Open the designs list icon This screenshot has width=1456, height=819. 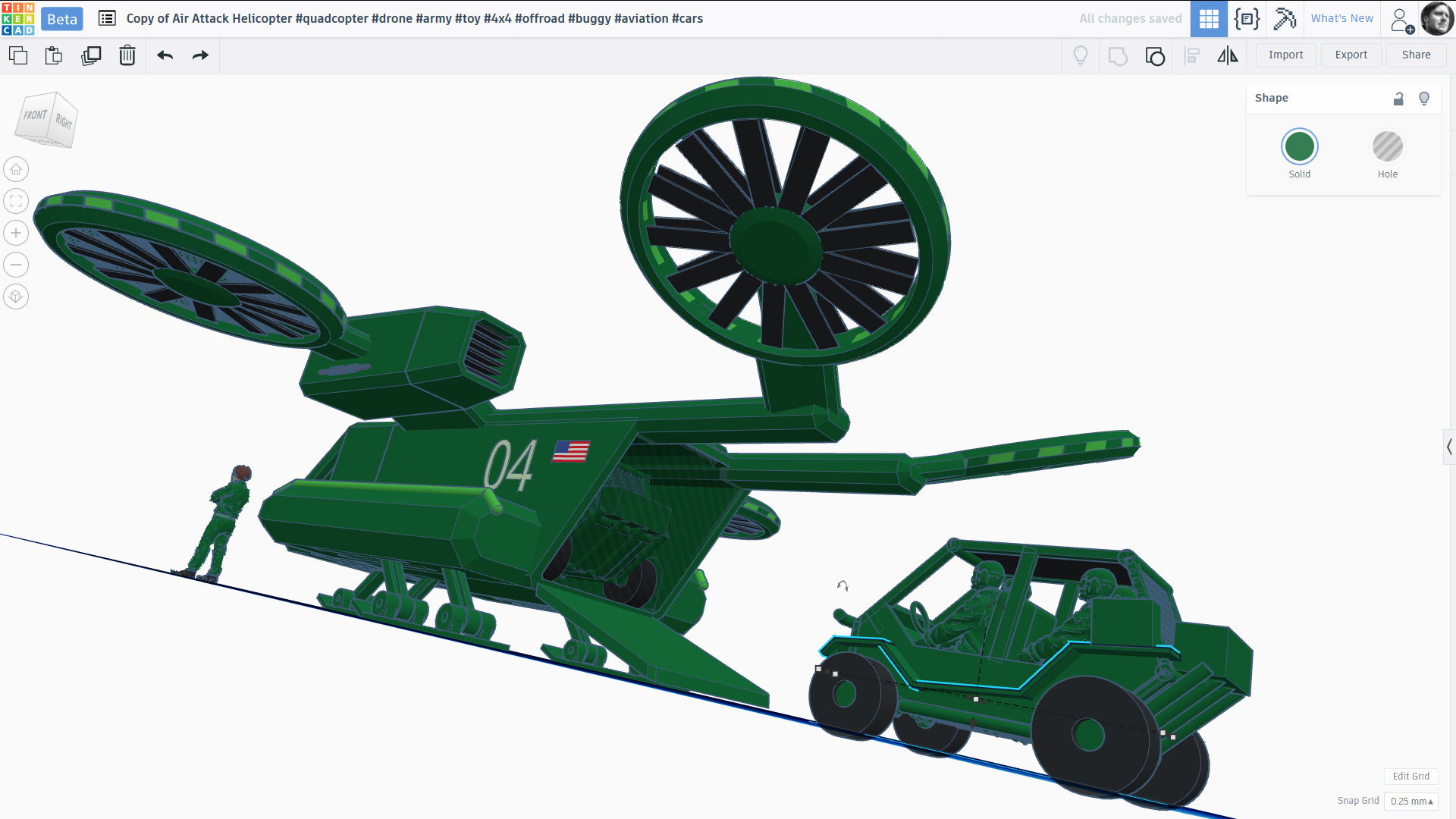(107, 18)
